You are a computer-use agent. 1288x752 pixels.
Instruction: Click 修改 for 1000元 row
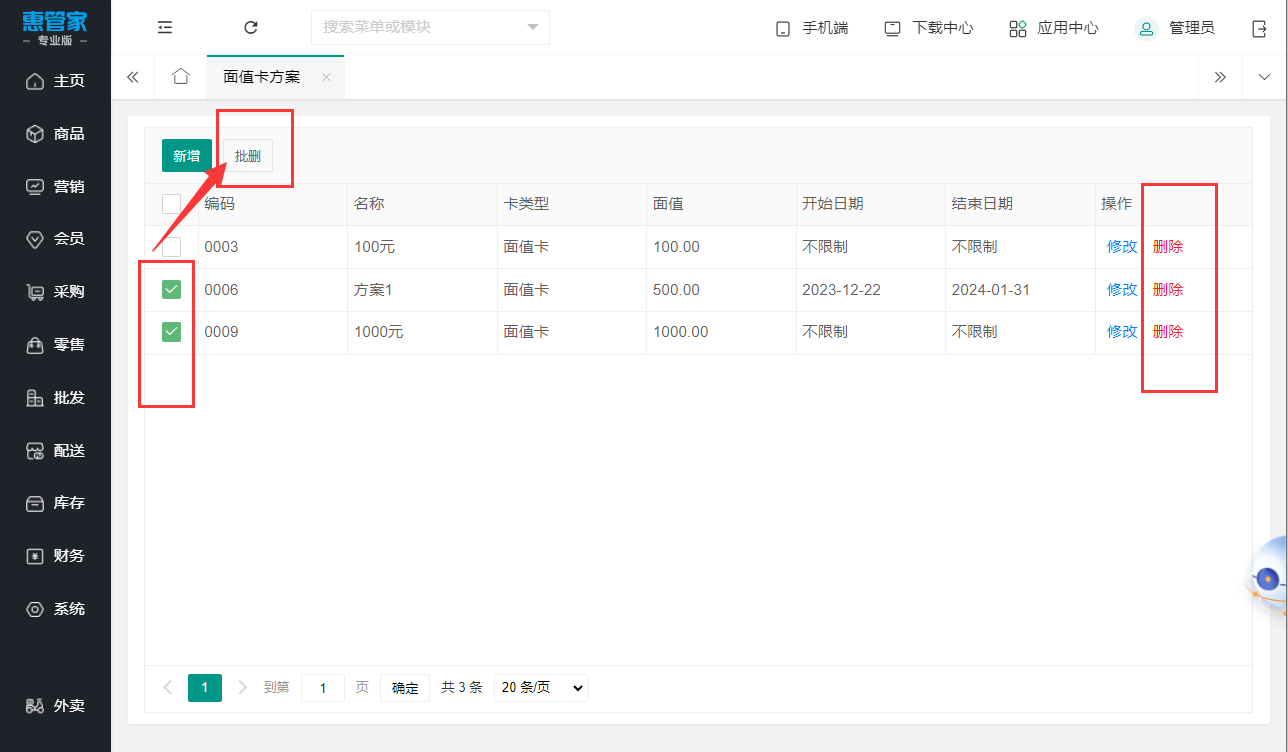1122,332
